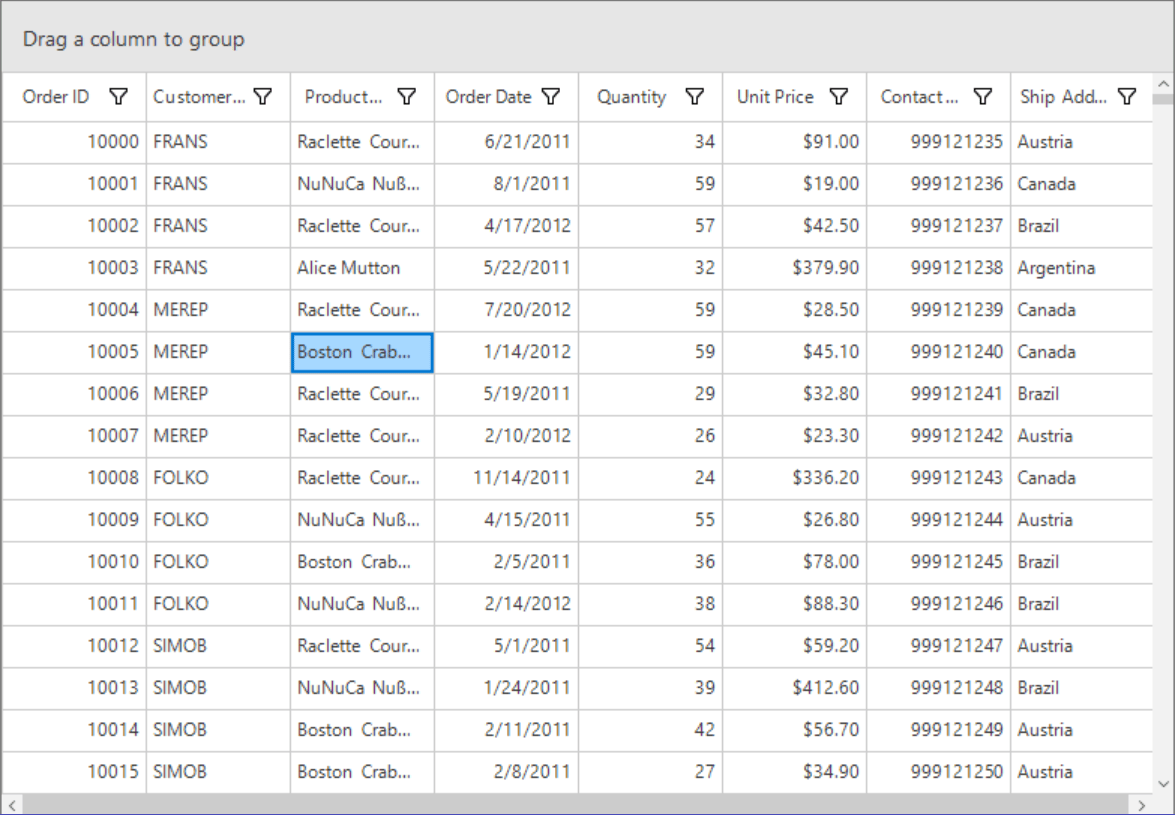
Task: Click the Order Date filter funnel icon
Action: tap(550, 96)
